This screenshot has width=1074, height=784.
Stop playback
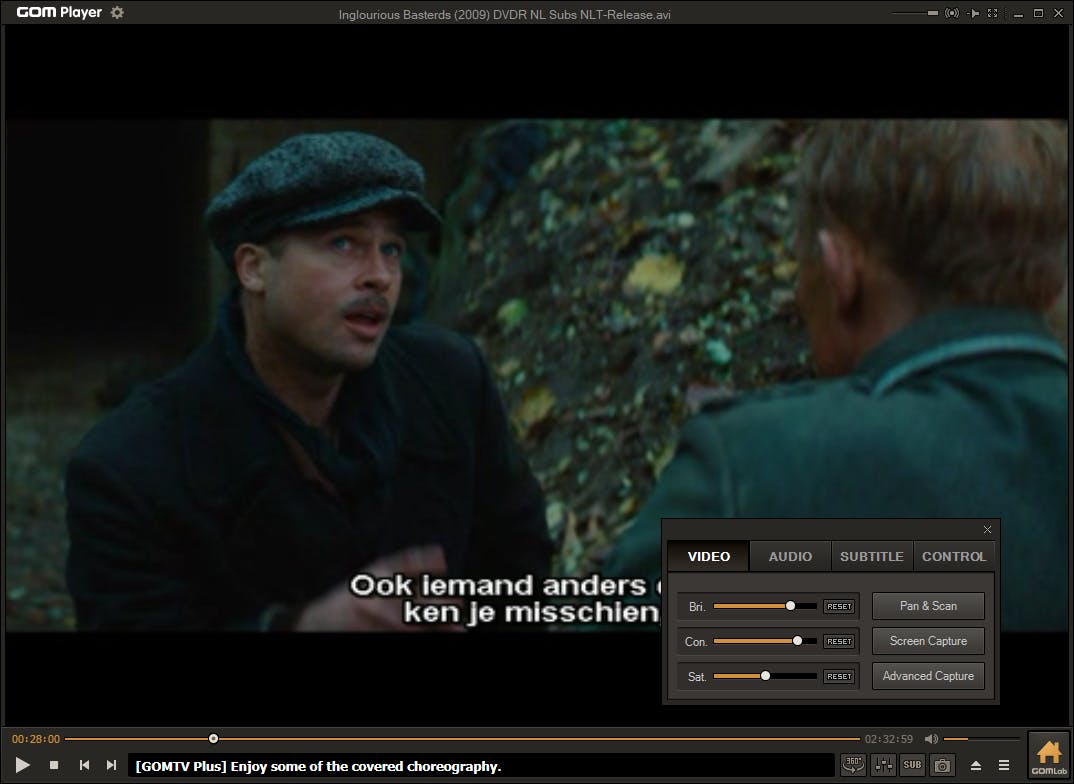[x=54, y=765]
